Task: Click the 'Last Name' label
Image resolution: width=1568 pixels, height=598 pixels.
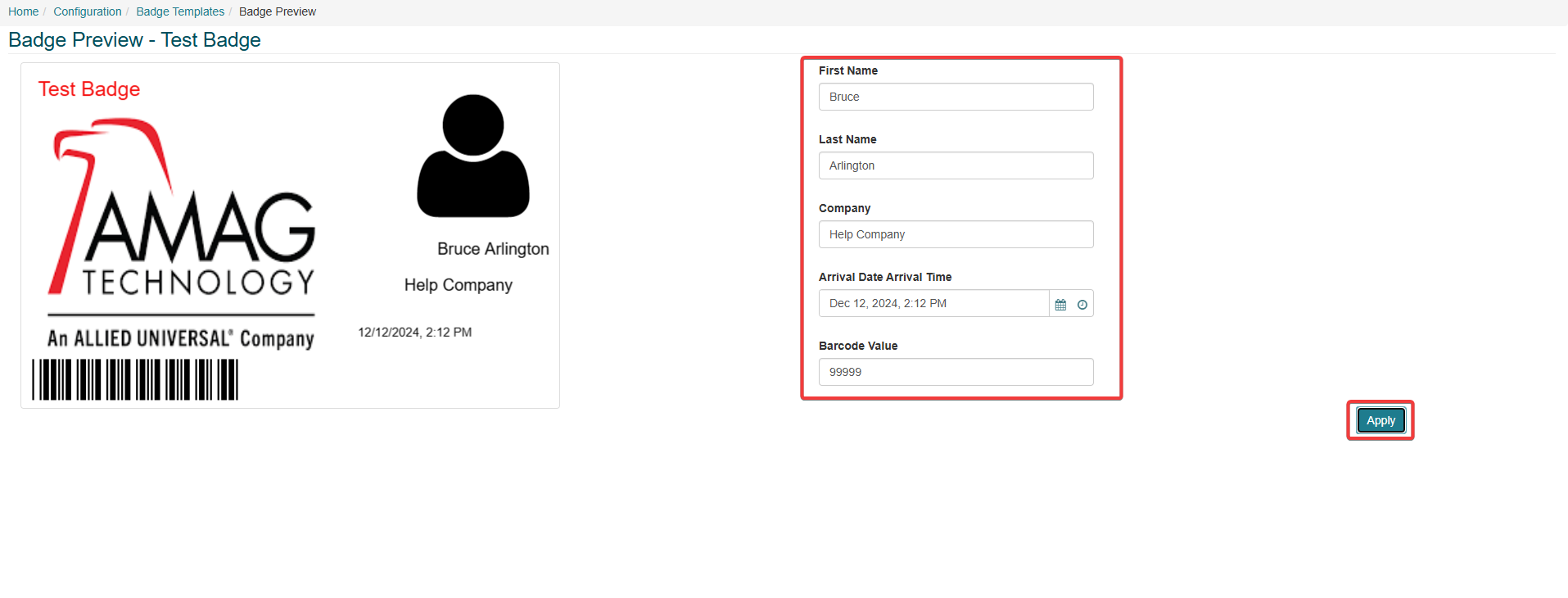Action: pyautogui.click(x=847, y=139)
